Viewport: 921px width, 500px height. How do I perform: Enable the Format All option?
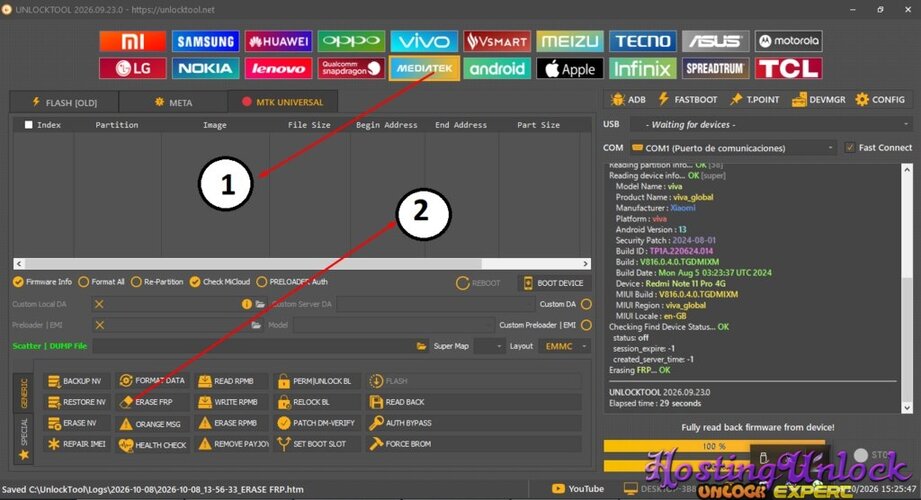tap(101, 282)
